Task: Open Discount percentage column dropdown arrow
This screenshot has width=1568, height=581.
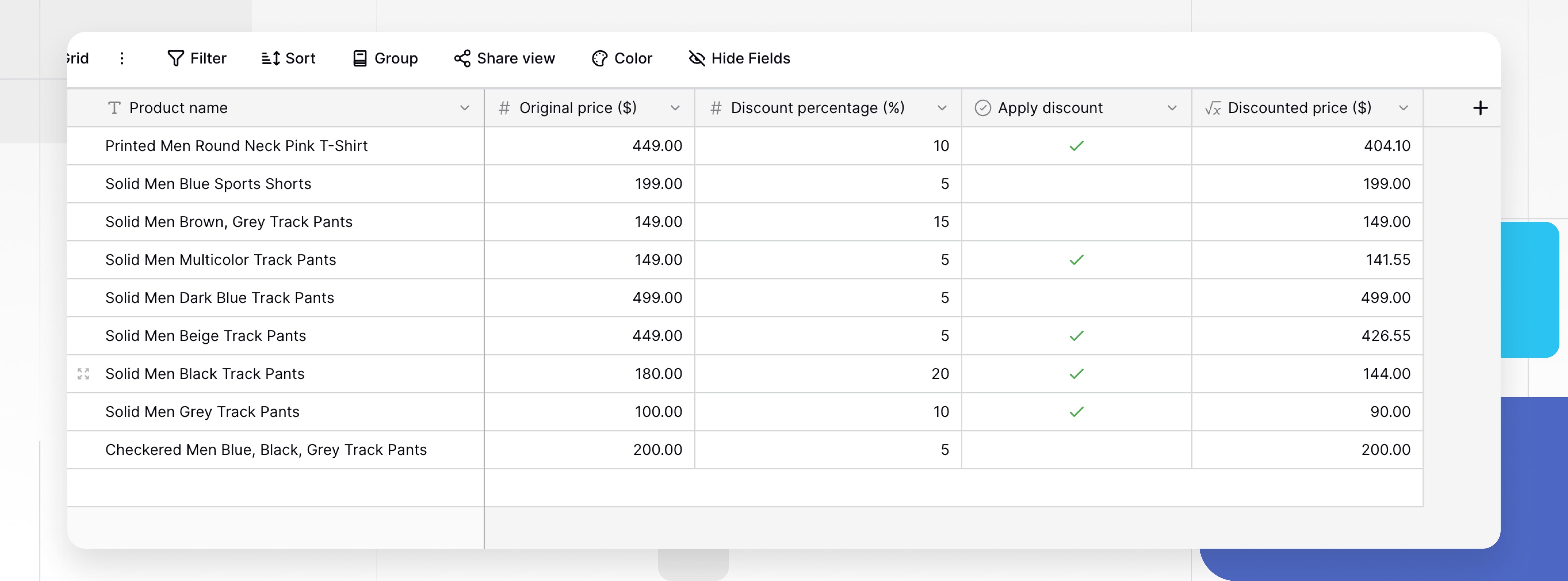Action: pyautogui.click(x=942, y=108)
